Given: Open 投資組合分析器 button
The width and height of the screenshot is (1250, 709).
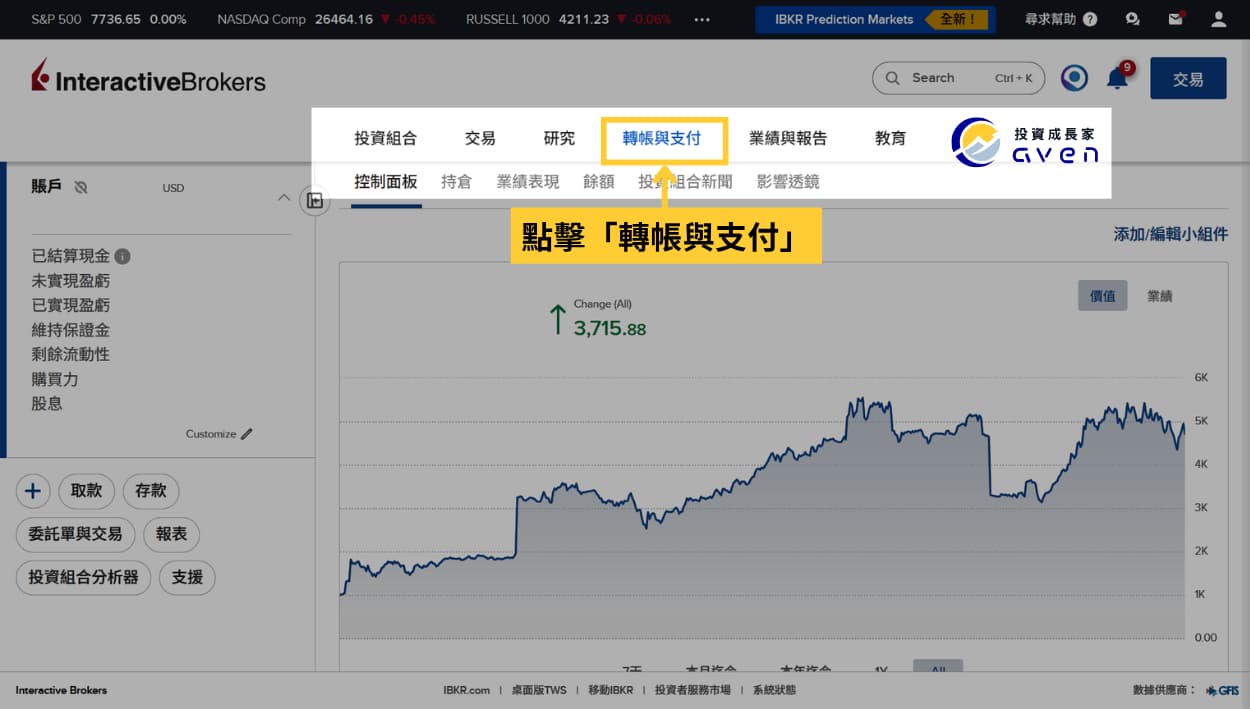Looking at the screenshot, I should (84, 577).
